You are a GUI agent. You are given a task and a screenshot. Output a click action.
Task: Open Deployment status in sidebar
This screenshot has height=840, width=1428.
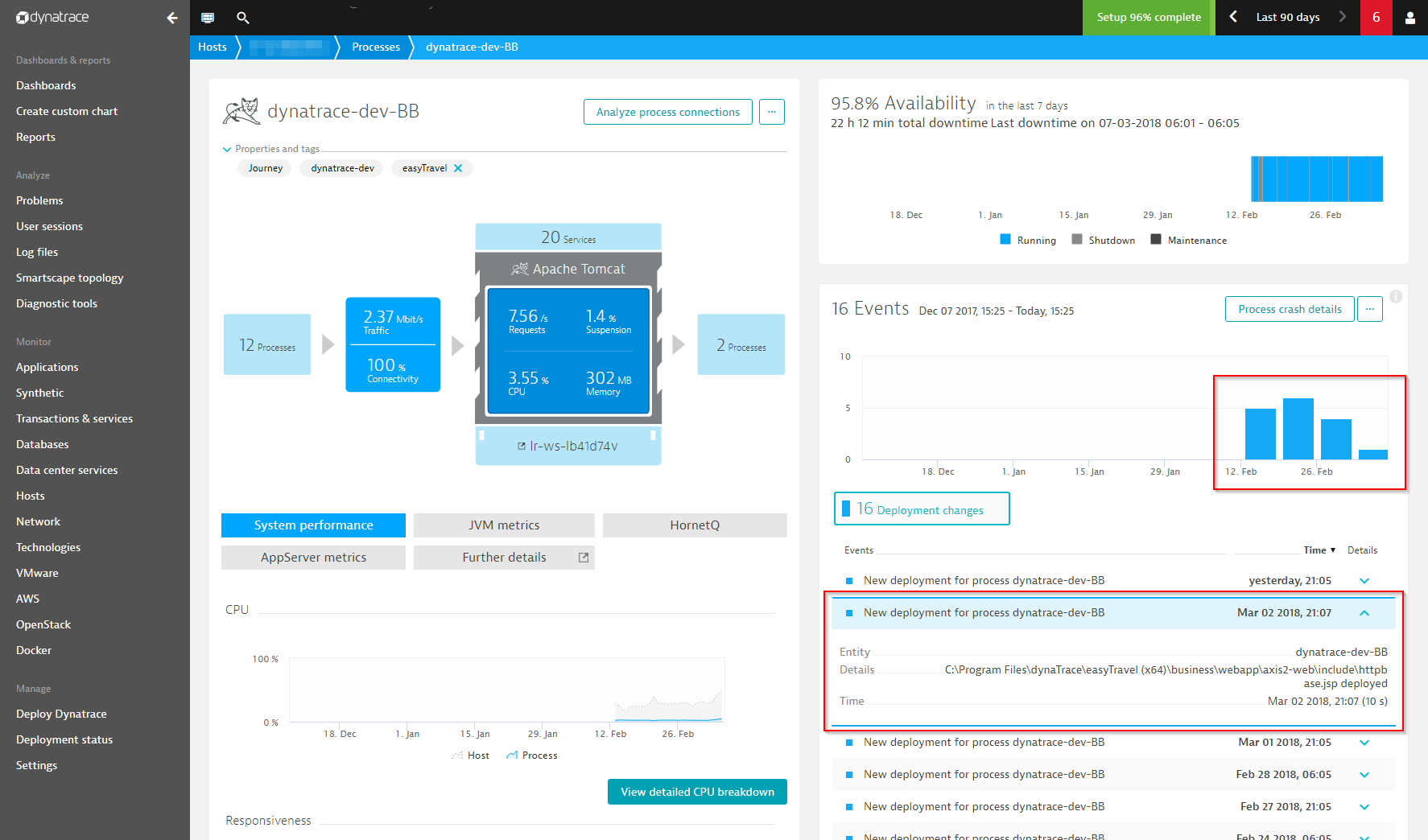(64, 739)
